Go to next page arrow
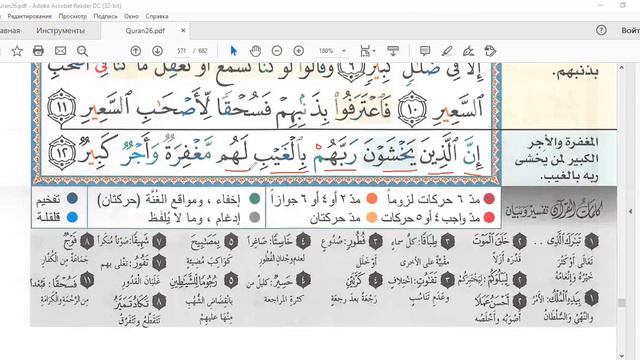This screenshot has width=640, height=360. (x=157, y=51)
